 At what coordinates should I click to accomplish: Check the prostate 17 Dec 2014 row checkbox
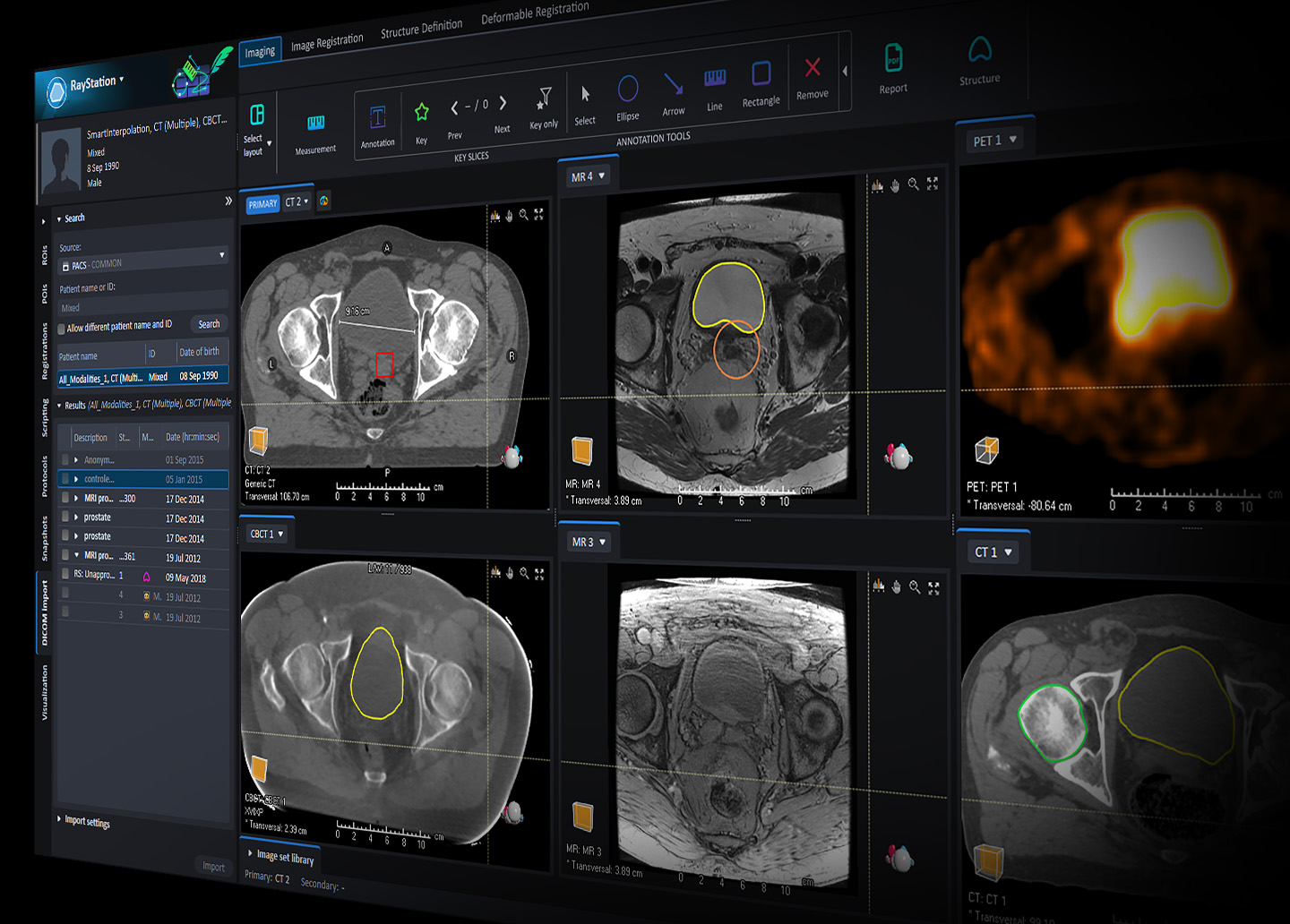tap(64, 517)
